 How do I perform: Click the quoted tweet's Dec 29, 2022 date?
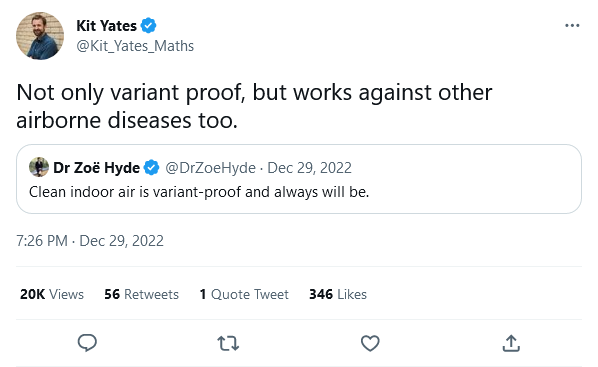pos(309,168)
